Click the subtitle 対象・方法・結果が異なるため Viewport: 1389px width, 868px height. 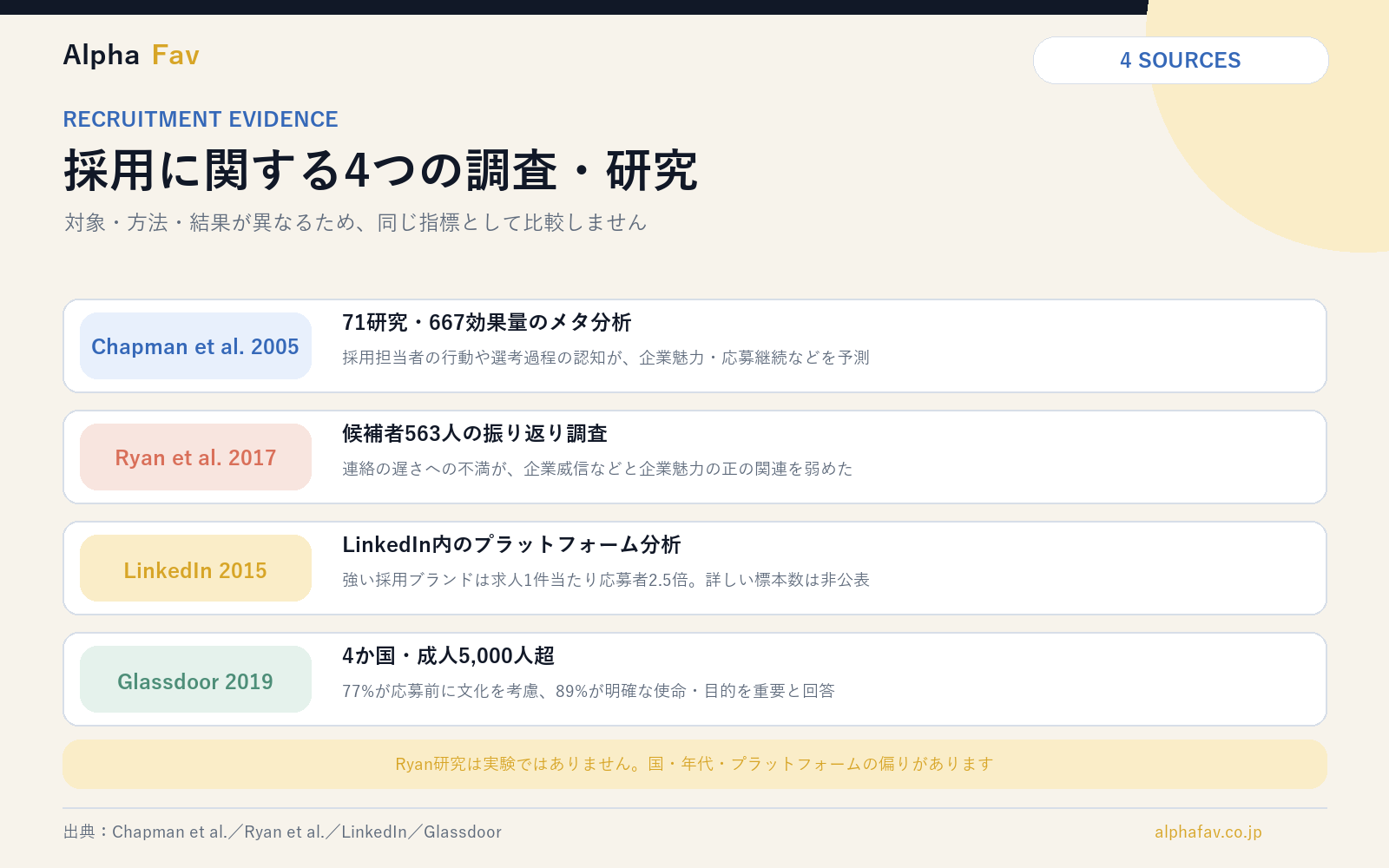click(355, 222)
